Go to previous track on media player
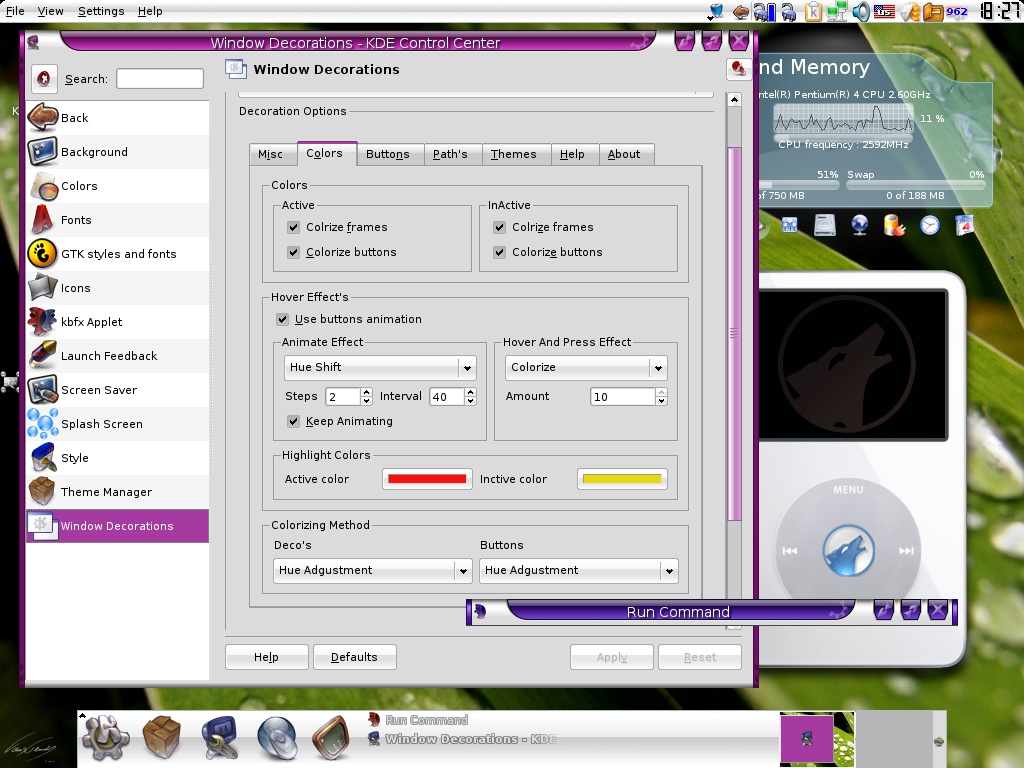1024x768 pixels. 790,551
